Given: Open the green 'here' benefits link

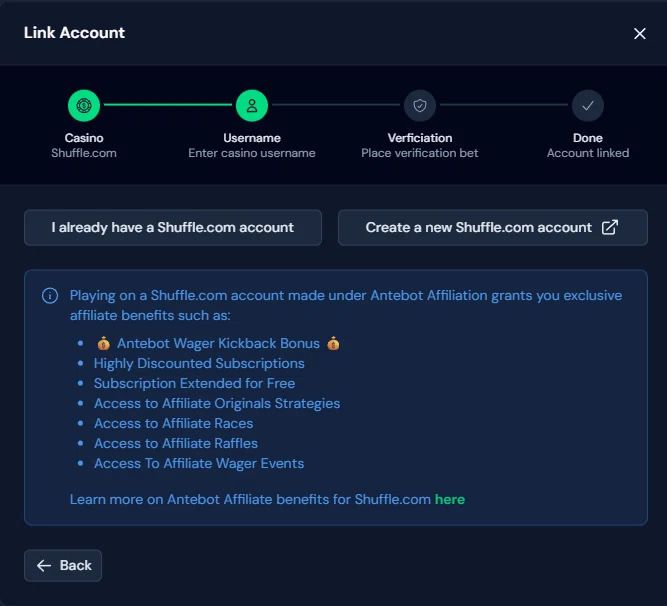Looking at the screenshot, I should (x=449, y=499).
